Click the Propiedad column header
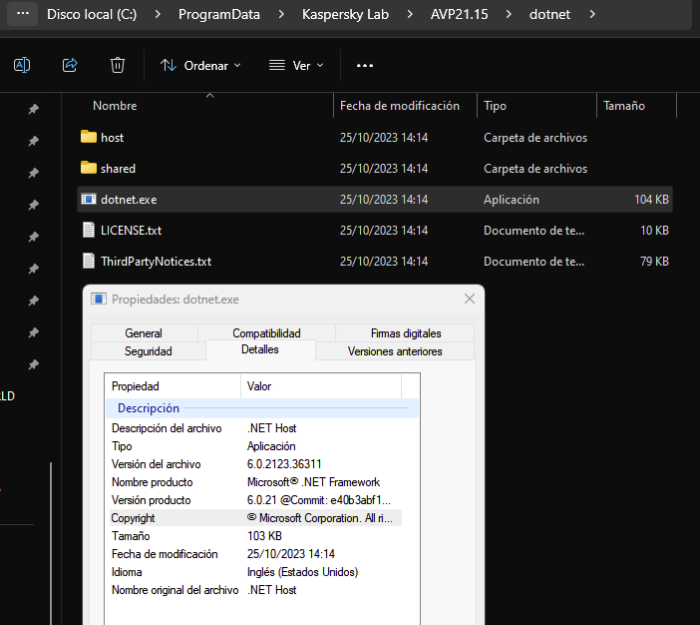The height and width of the screenshot is (625, 700). [173, 386]
